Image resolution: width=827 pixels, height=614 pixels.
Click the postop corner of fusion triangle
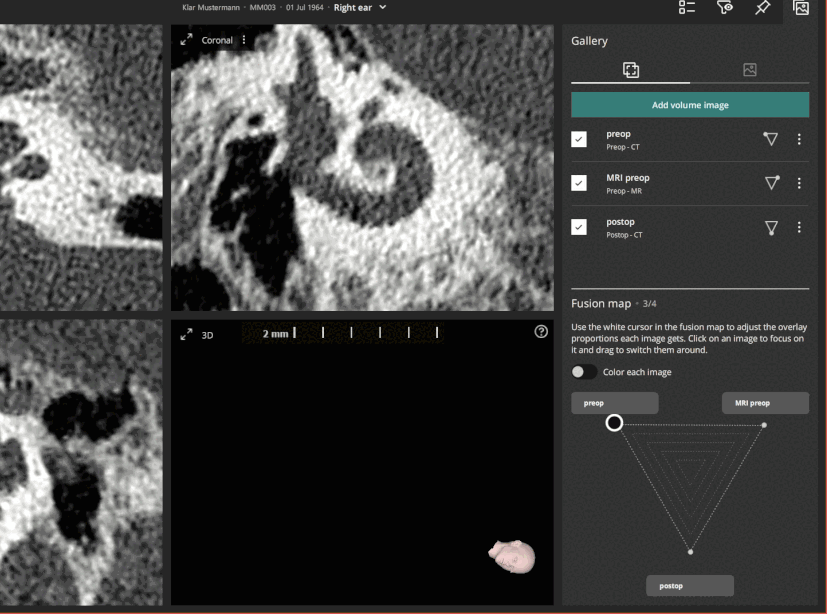pyautogui.click(x=690, y=552)
